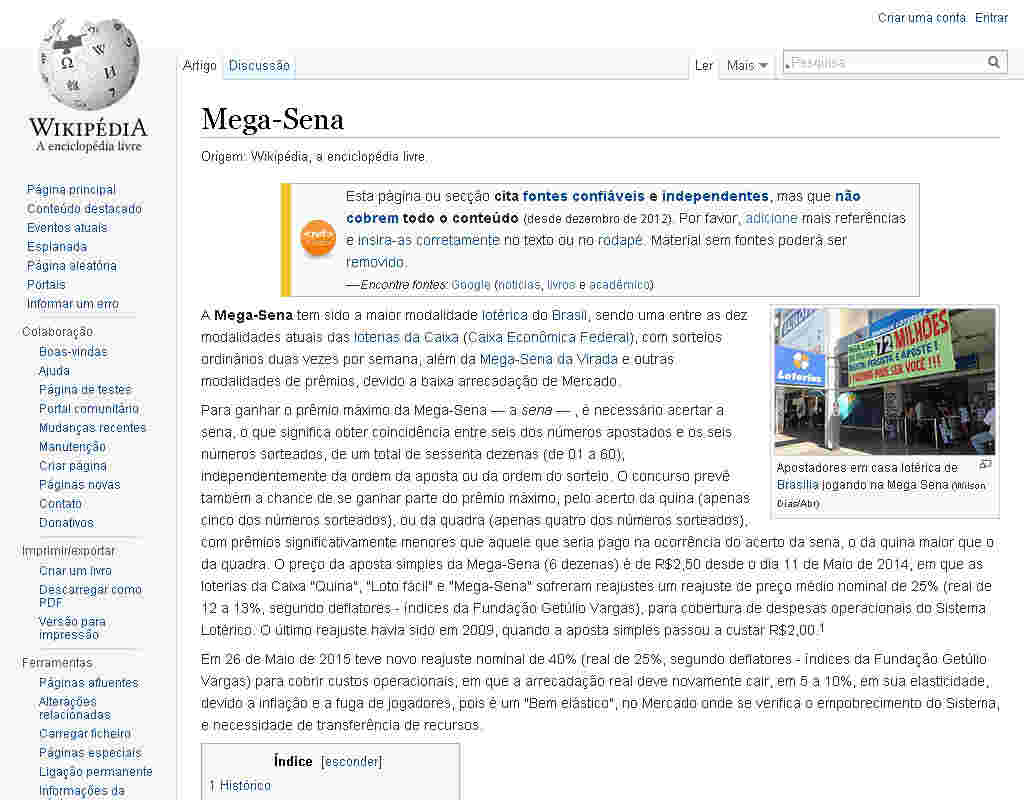Image resolution: width=1024 pixels, height=800 pixels.
Task: Switch to the Discussão tab
Action: click(259, 65)
